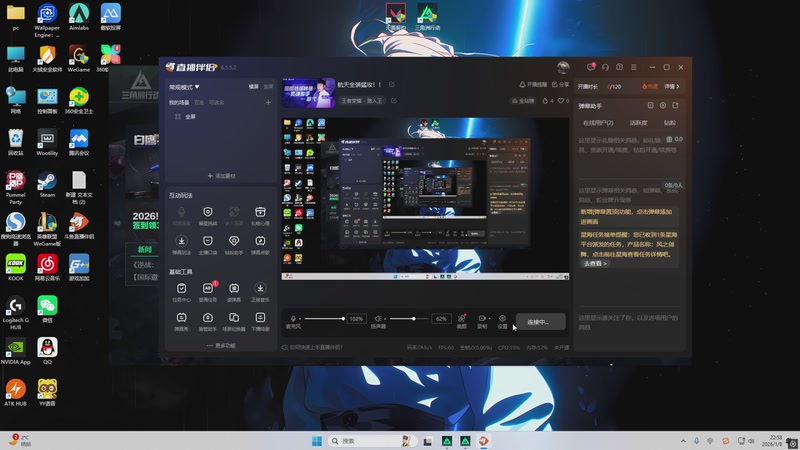
Task: Click the 全站榜 ranking button
Action: pyautogui.click(x=524, y=101)
